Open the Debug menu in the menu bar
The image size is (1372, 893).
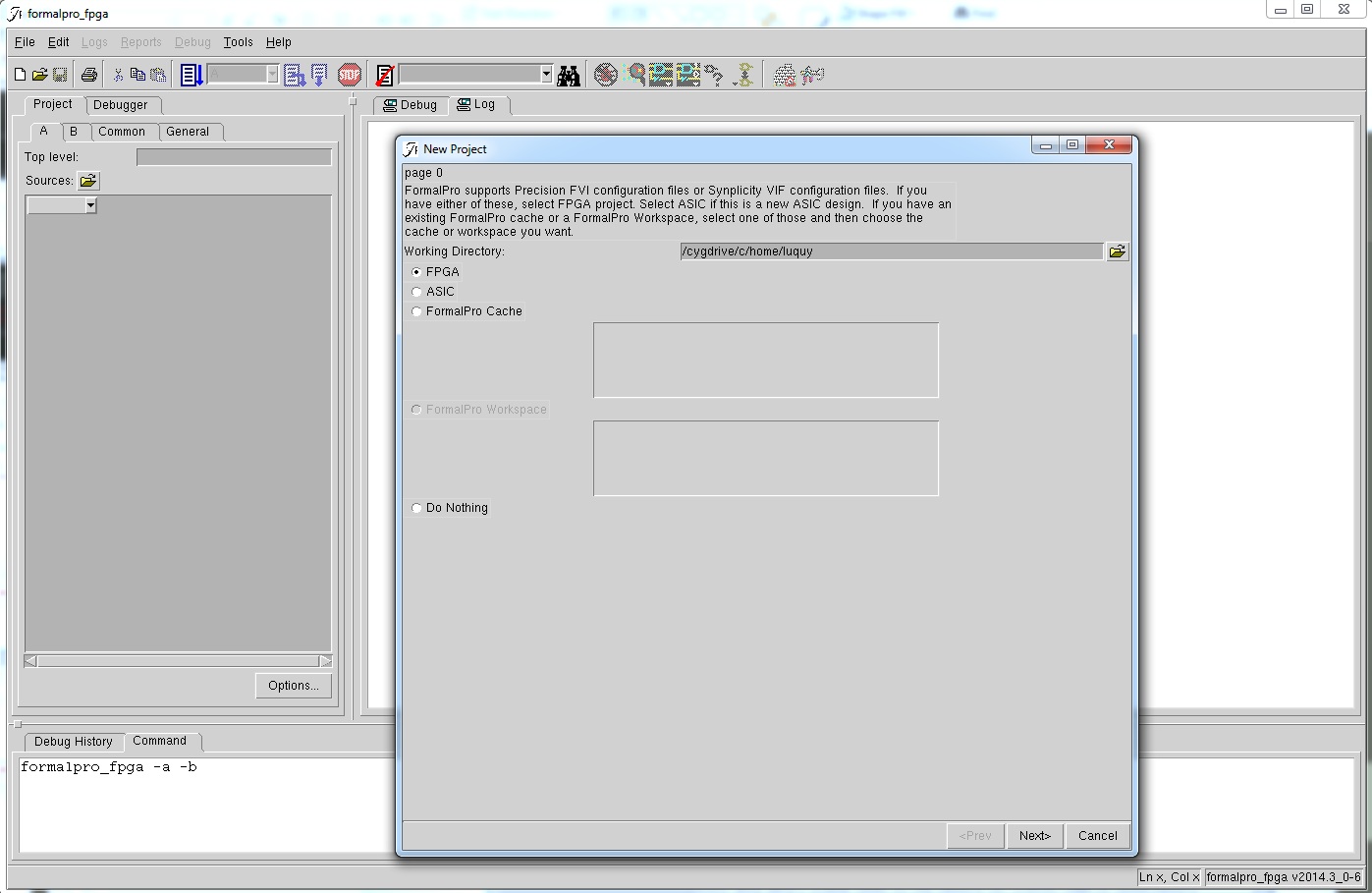[192, 42]
